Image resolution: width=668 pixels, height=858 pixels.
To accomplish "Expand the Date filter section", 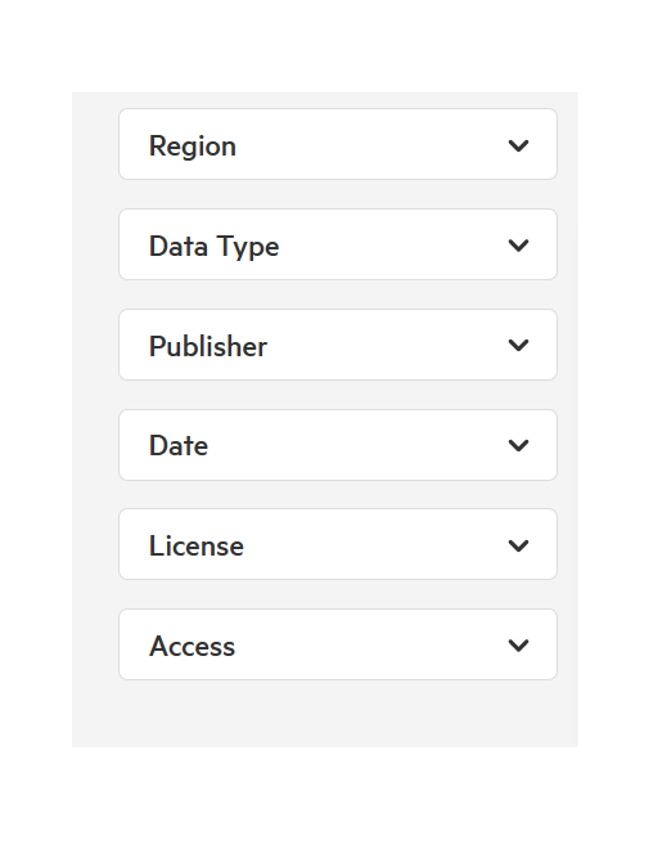I will pos(338,445).
